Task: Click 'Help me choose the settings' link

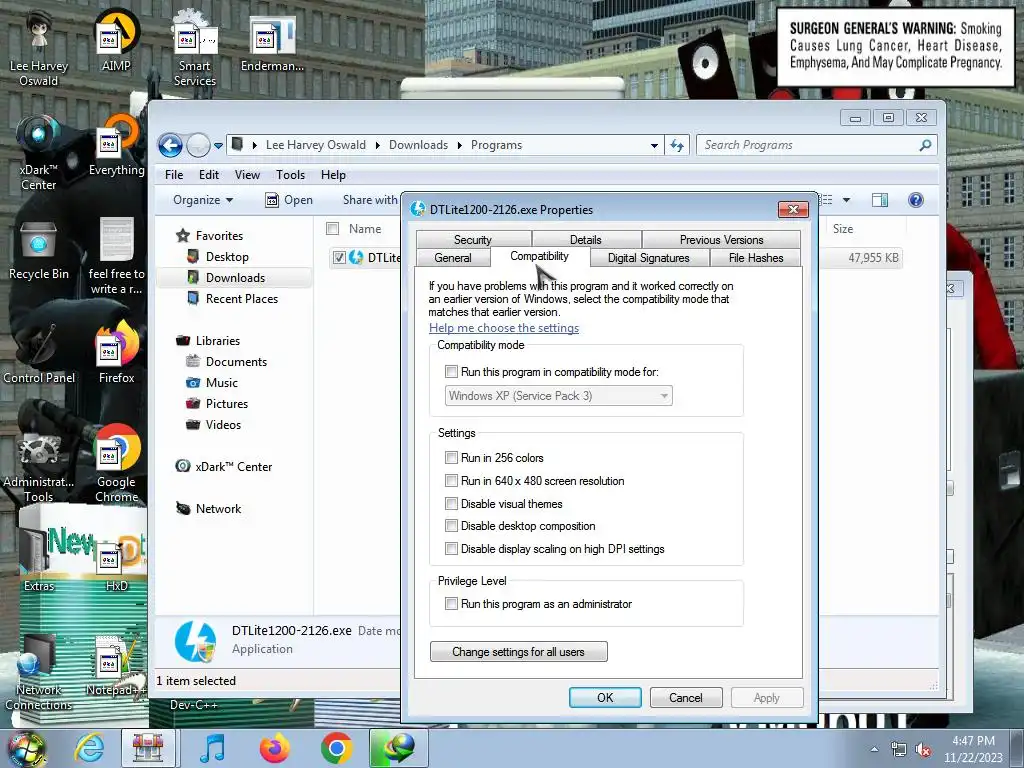Action: pyautogui.click(x=504, y=328)
